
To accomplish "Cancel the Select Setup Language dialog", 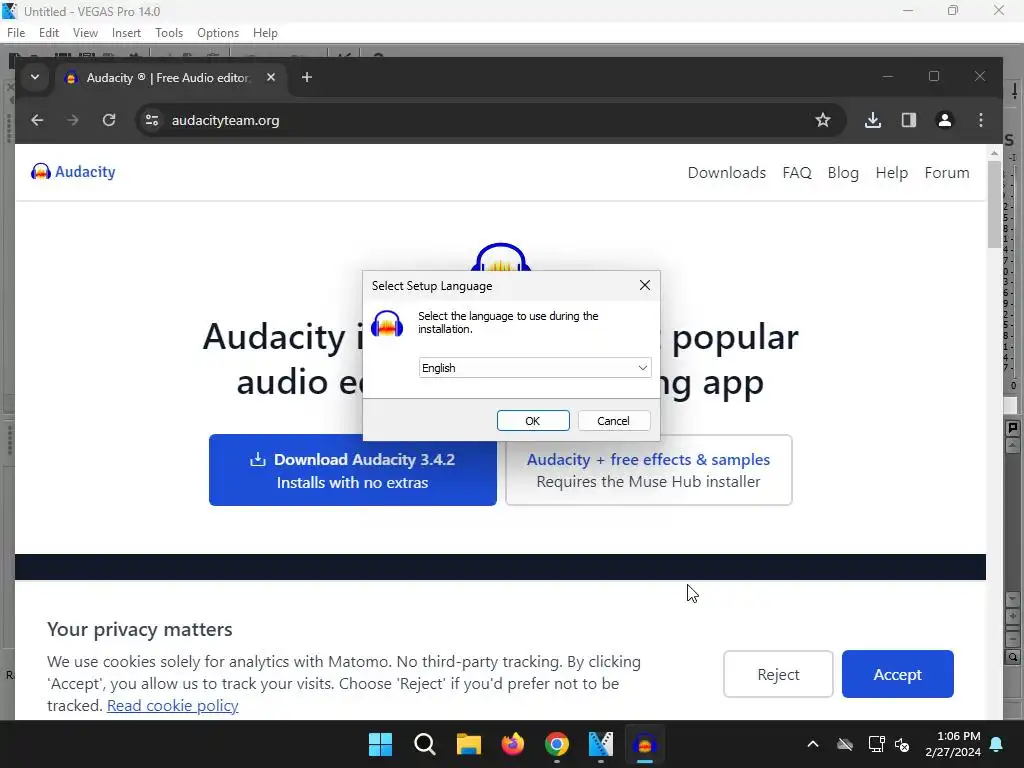I will tap(613, 421).
